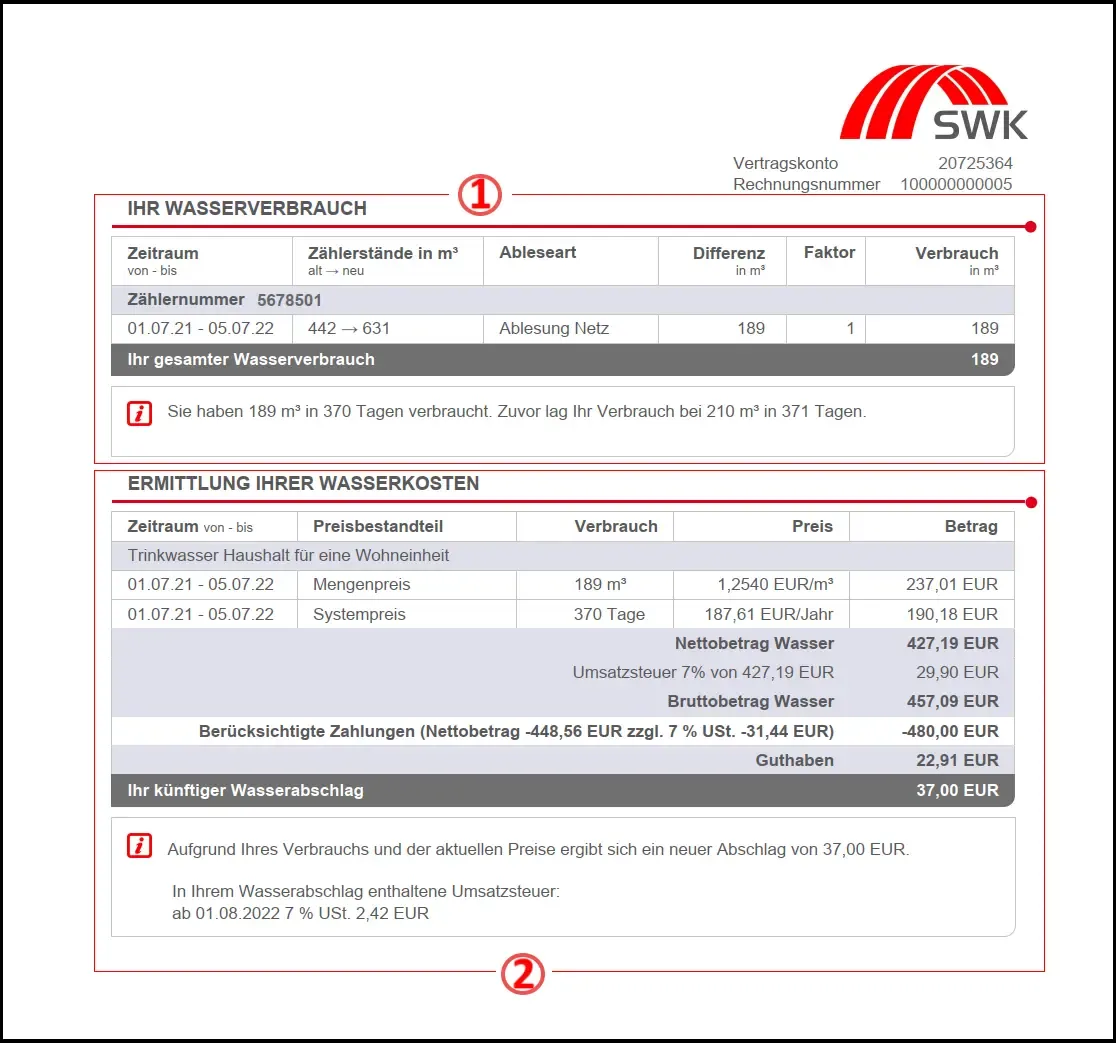1116x1043 pixels.
Task: Click the circled number 1 marker
Action: [479, 195]
